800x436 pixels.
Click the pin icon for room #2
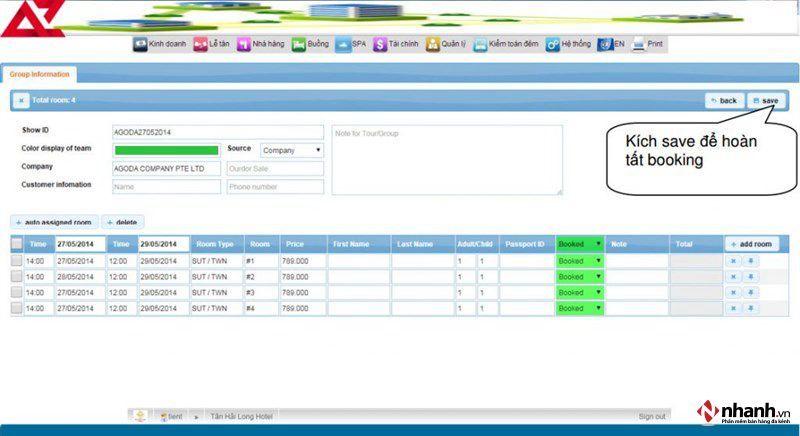tap(751, 277)
